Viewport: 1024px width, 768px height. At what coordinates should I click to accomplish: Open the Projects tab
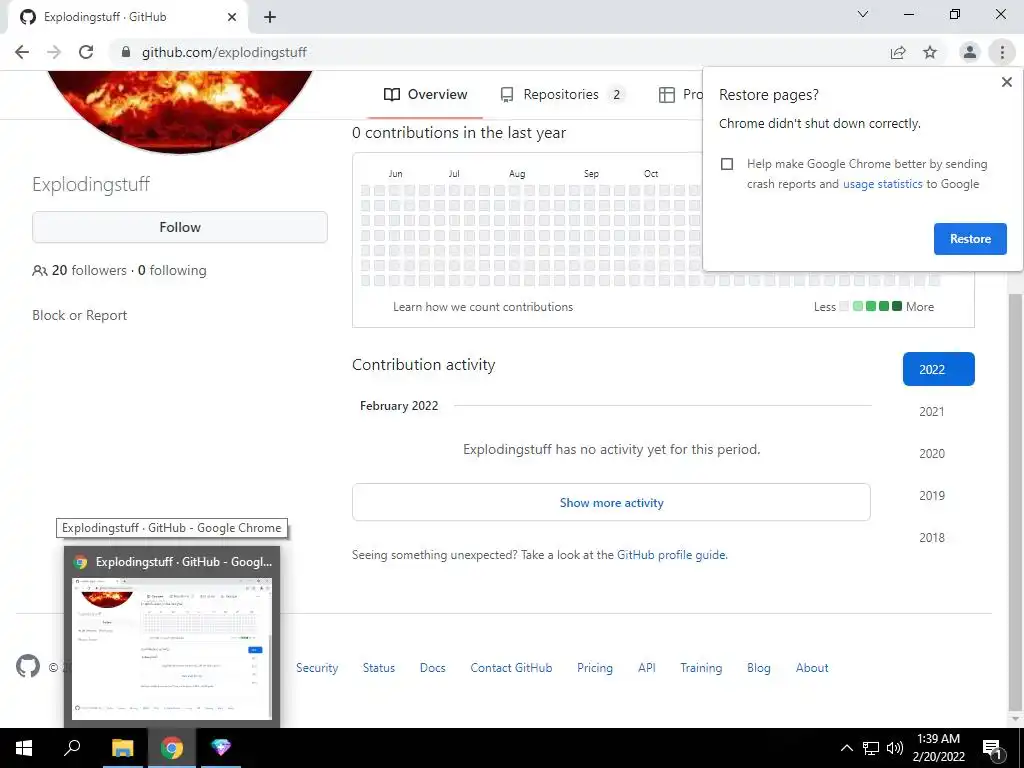point(679,95)
